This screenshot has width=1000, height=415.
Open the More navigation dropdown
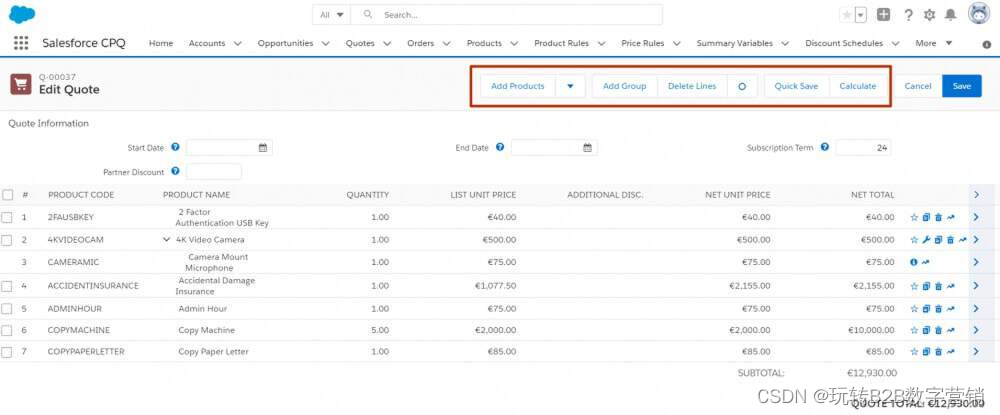(934, 43)
